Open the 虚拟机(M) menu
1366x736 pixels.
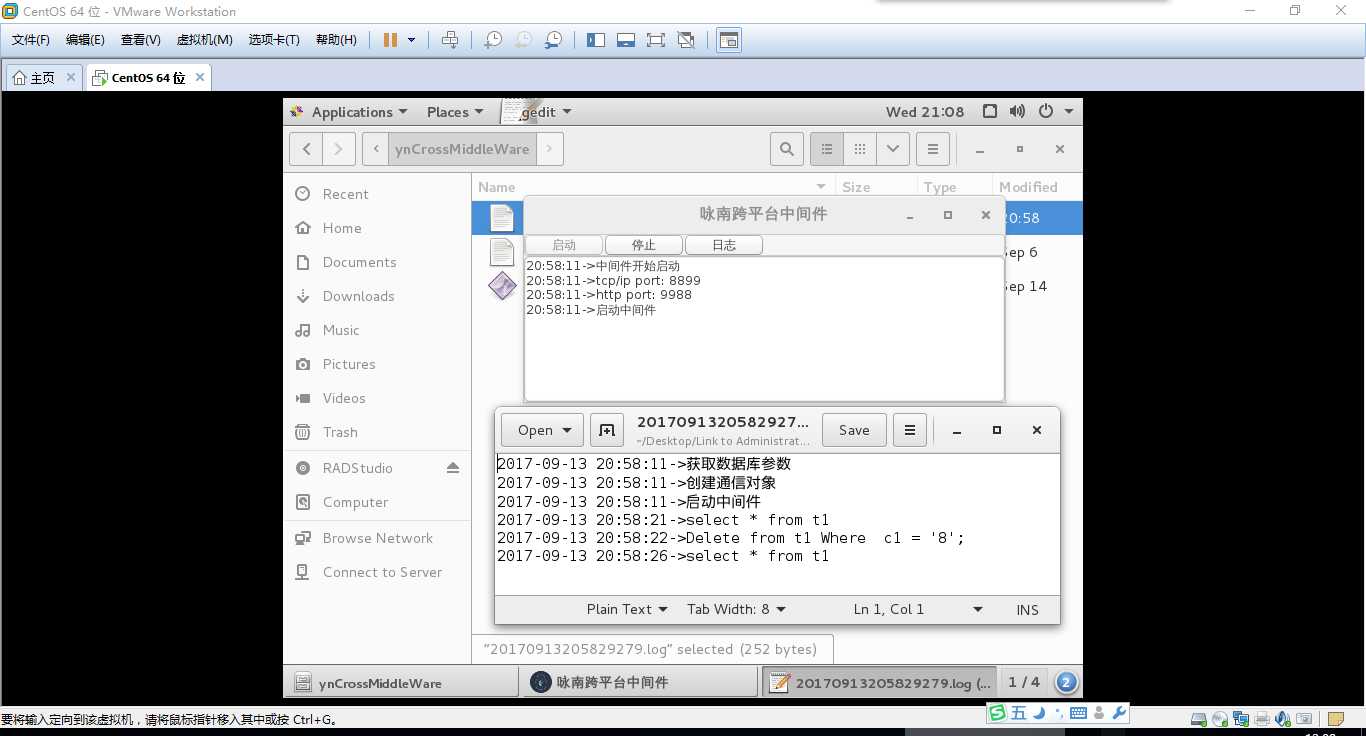(205, 40)
